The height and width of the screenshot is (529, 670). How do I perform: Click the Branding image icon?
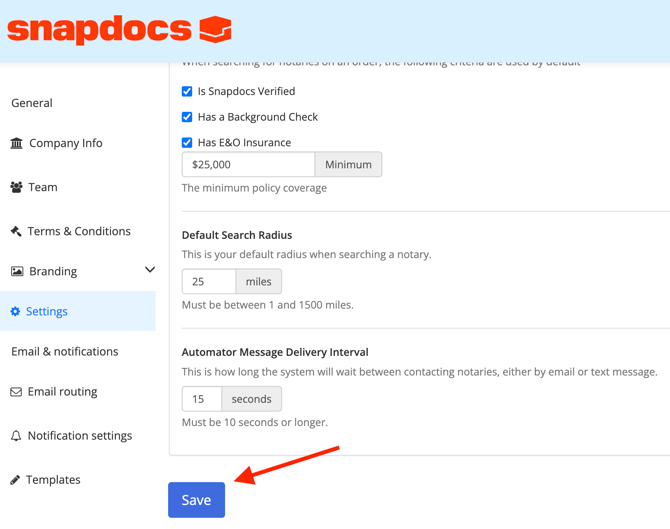(17, 271)
